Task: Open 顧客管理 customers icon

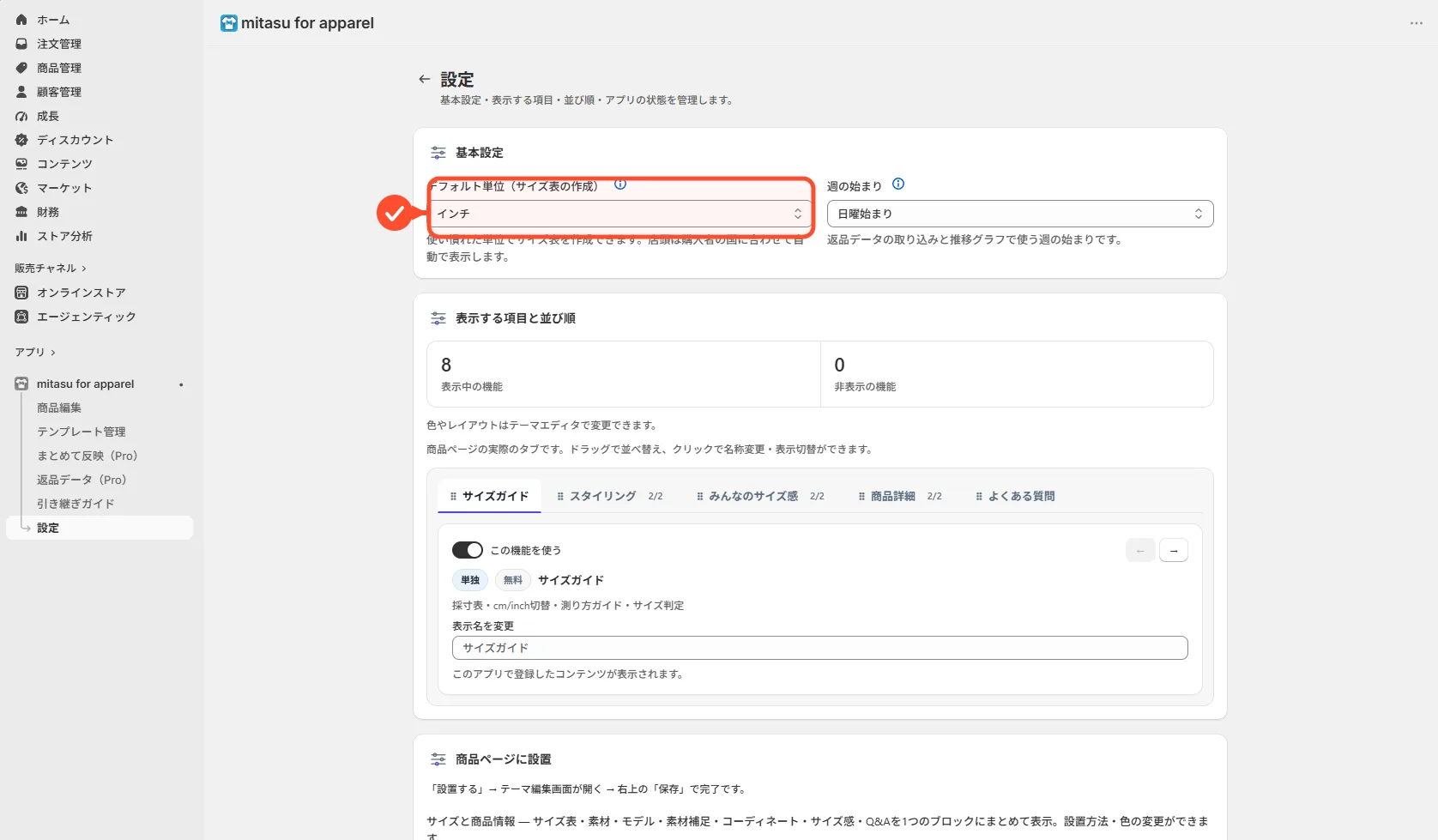Action: point(21,92)
